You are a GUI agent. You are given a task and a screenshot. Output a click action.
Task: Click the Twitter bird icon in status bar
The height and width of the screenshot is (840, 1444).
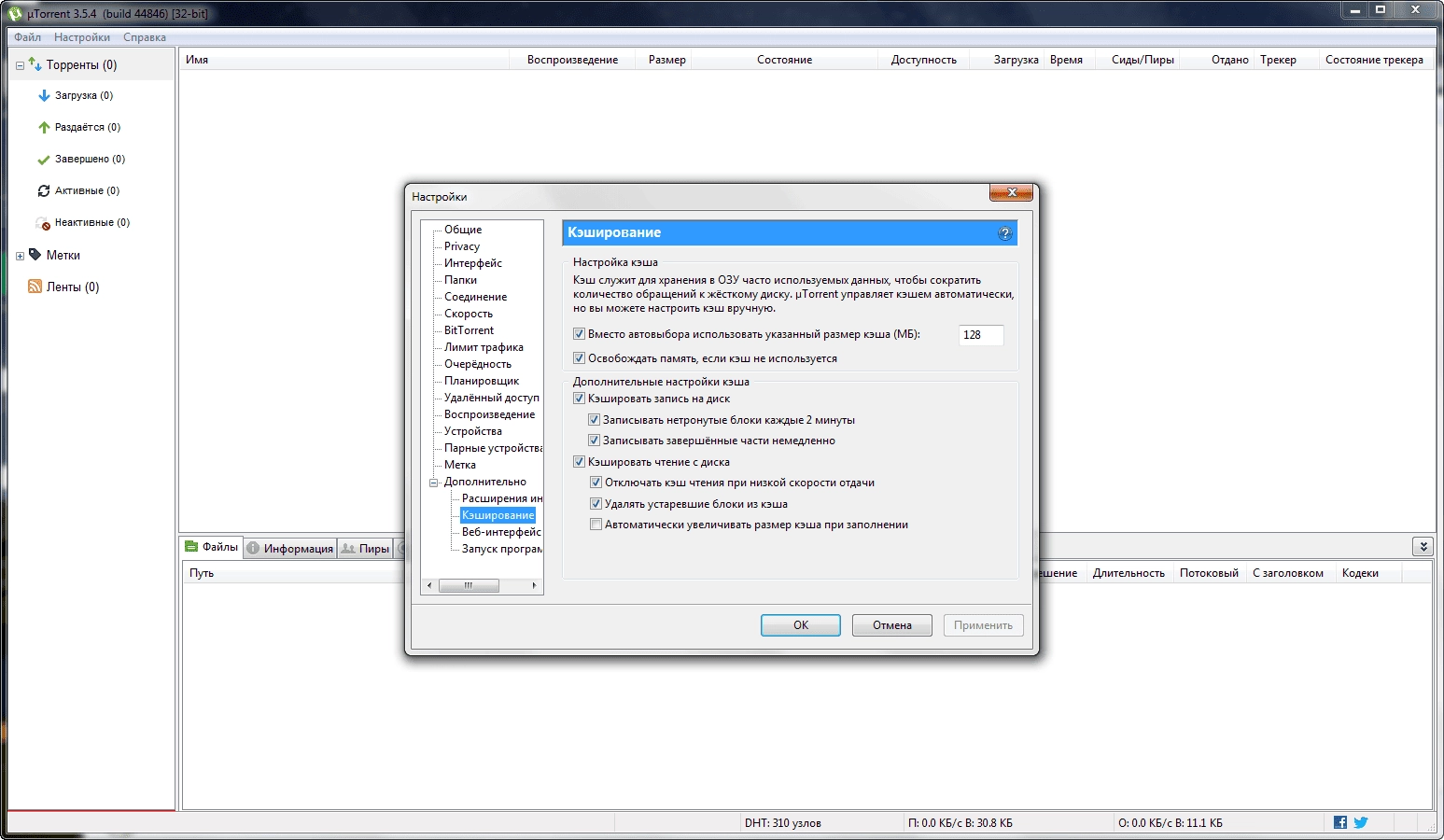pos(1361,822)
